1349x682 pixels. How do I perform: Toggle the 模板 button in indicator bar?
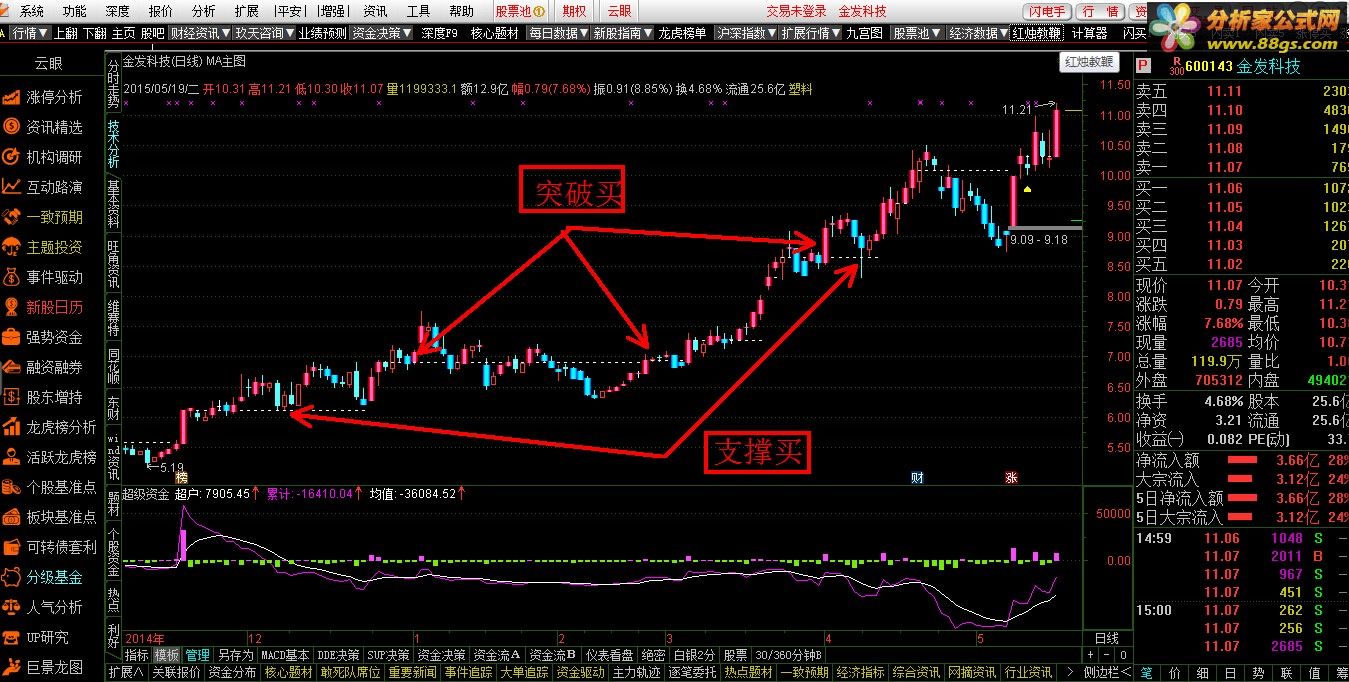[x=166, y=655]
